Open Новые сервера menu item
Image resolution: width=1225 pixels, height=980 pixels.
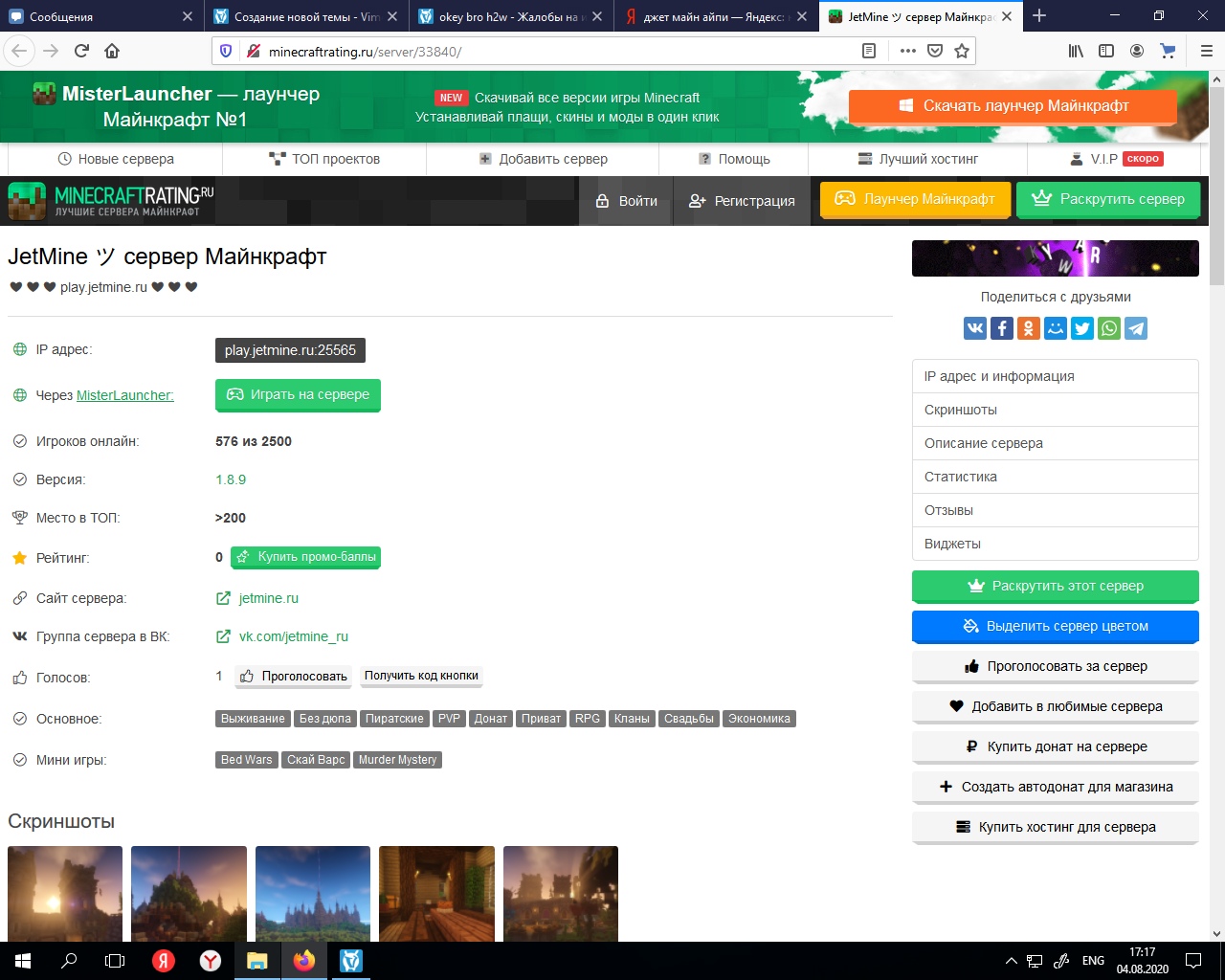[116, 159]
